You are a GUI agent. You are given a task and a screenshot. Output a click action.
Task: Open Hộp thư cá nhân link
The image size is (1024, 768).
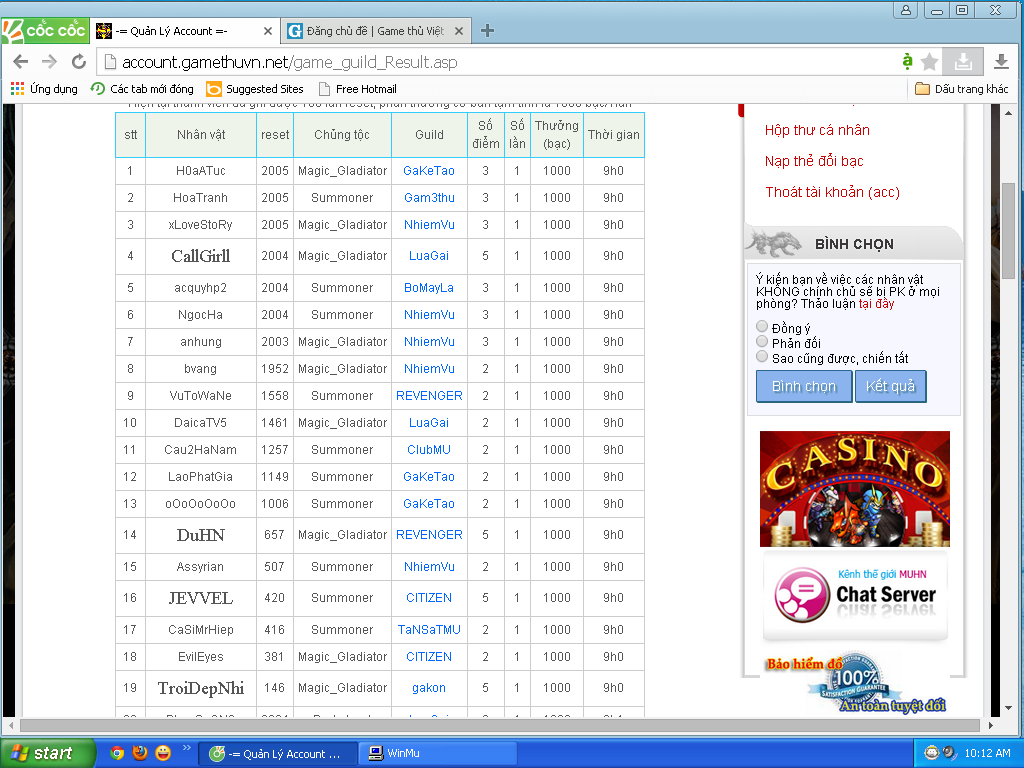[x=817, y=130]
